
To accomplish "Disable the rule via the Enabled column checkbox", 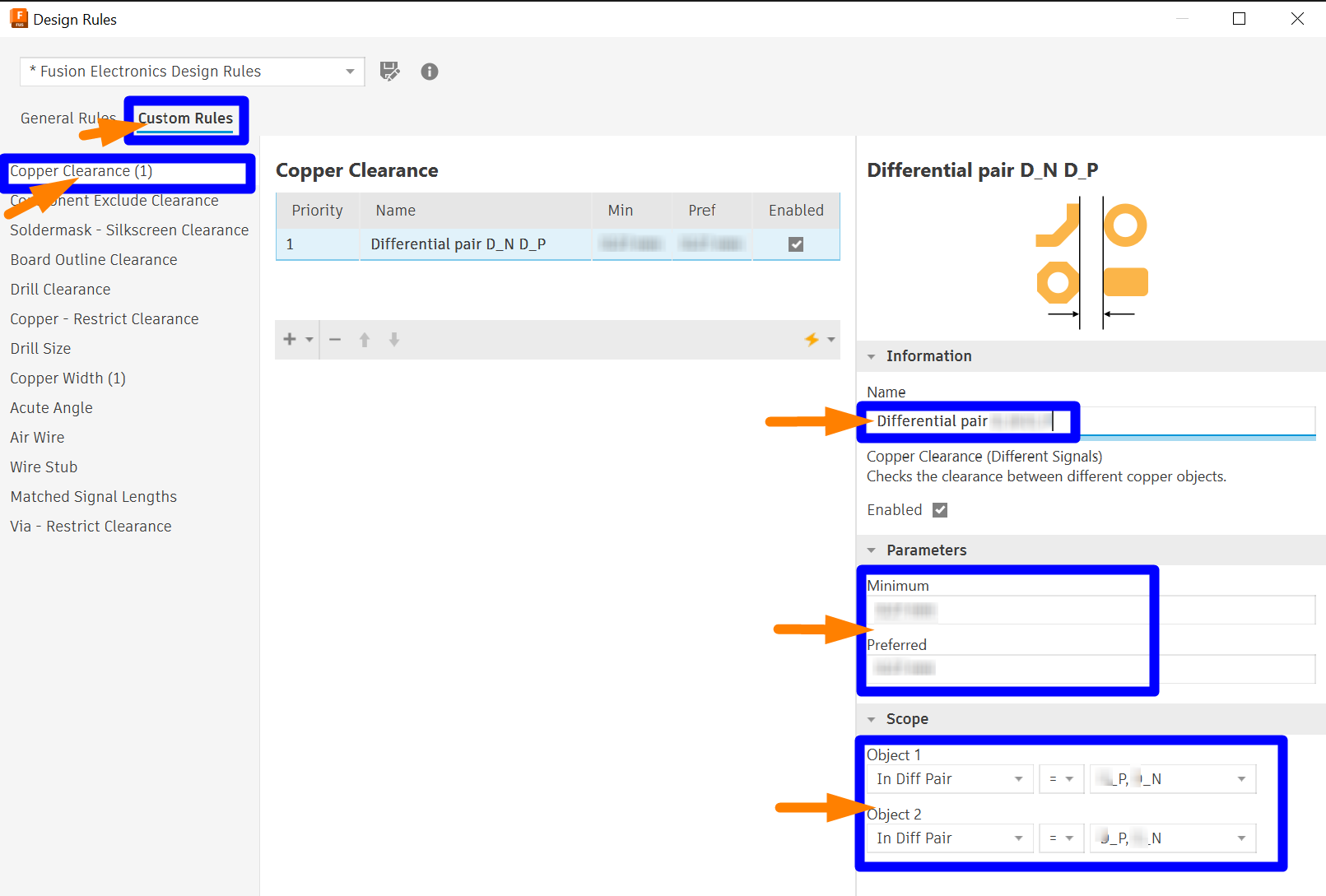I will [795, 244].
